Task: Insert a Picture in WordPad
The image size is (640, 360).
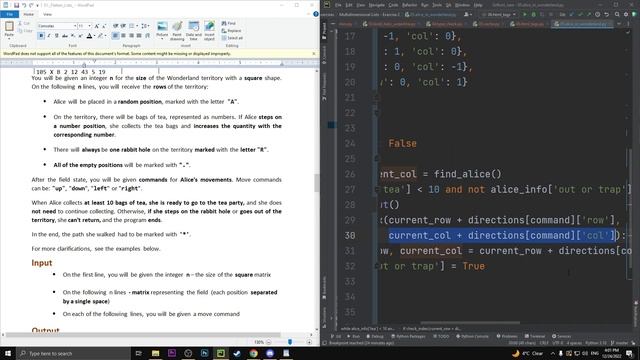Action: [162, 31]
